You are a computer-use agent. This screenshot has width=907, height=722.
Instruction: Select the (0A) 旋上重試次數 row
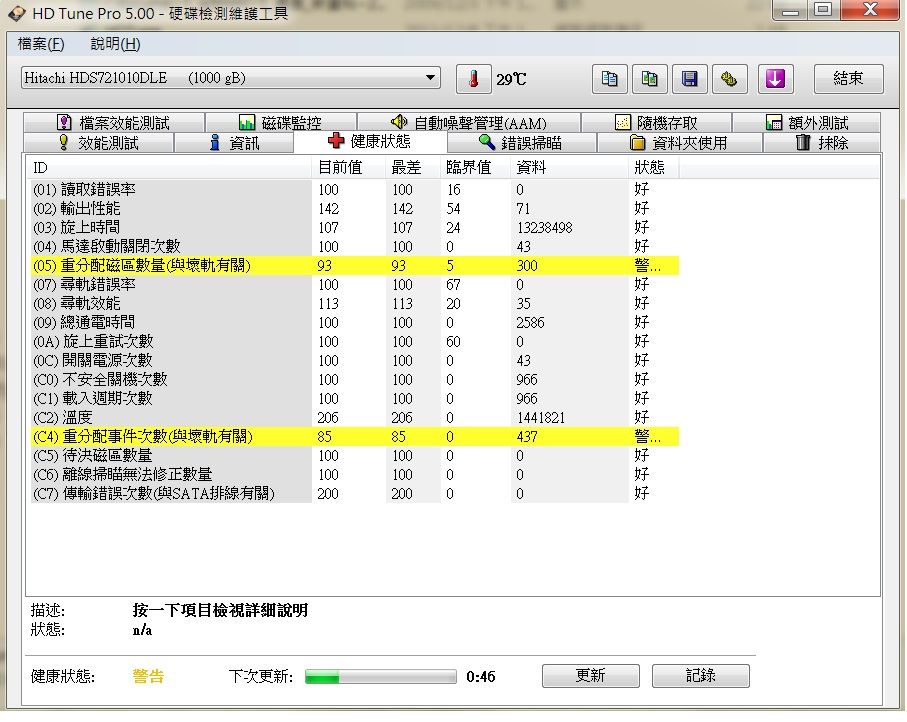pos(355,341)
